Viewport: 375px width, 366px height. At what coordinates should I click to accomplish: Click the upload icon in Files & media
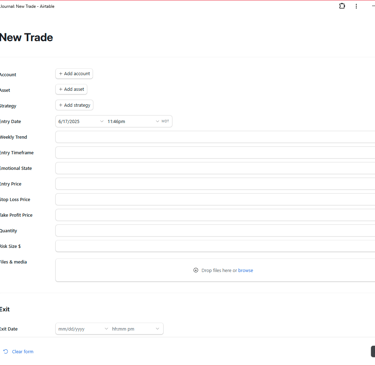[196, 270]
